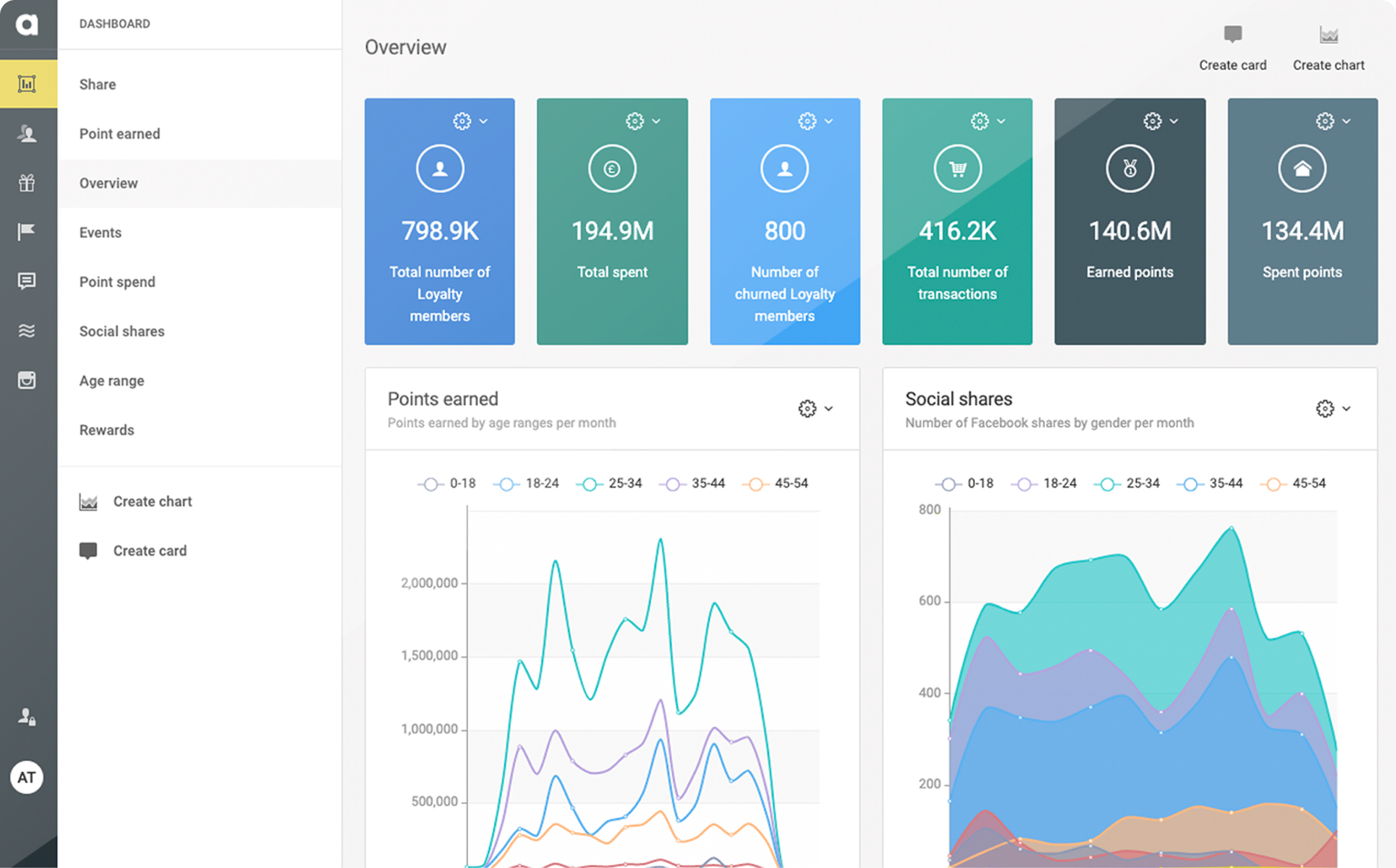Select Events in dashboard menu

100,233
